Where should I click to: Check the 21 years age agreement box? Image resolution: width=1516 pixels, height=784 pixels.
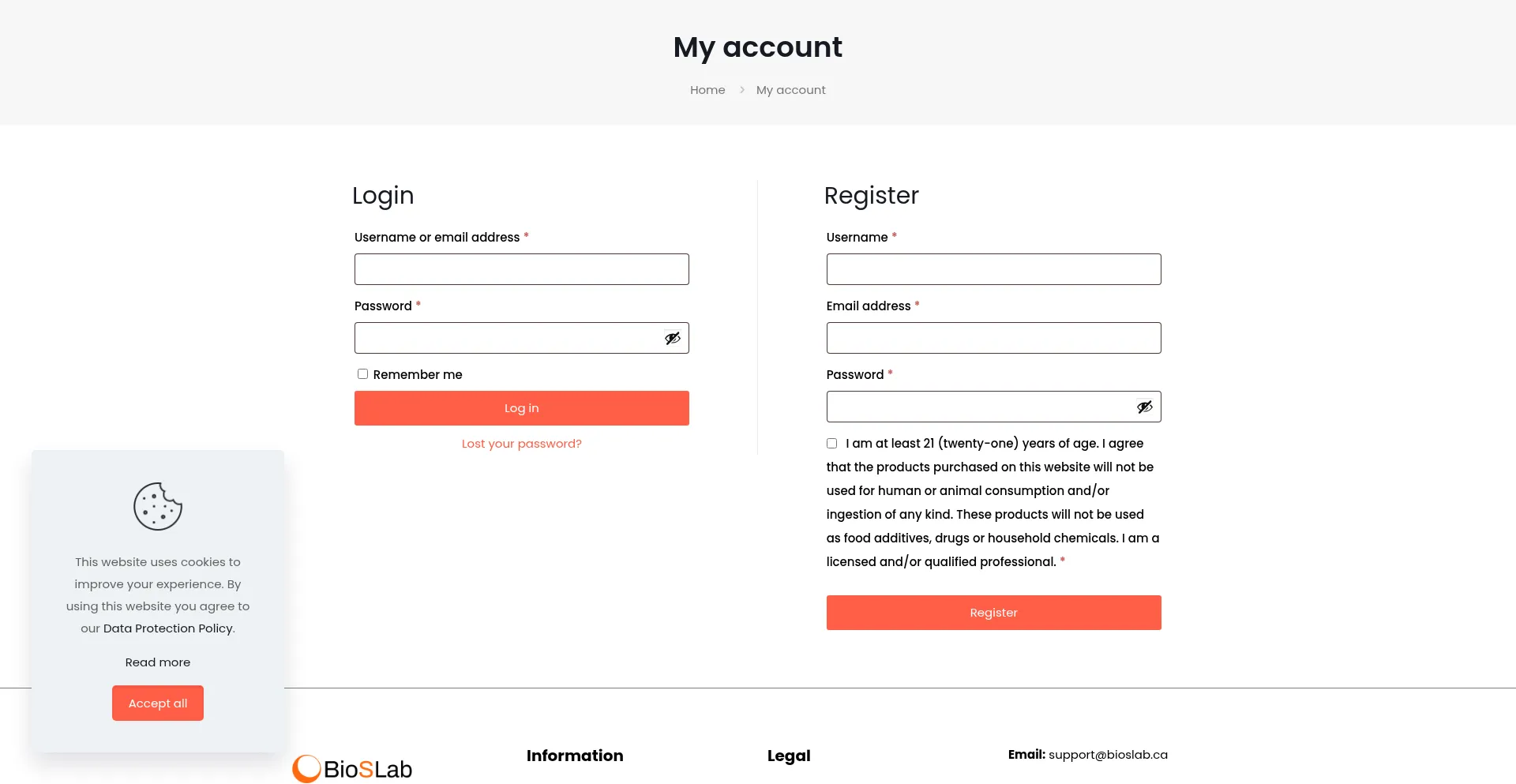pyautogui.click(x=831, y=444)
